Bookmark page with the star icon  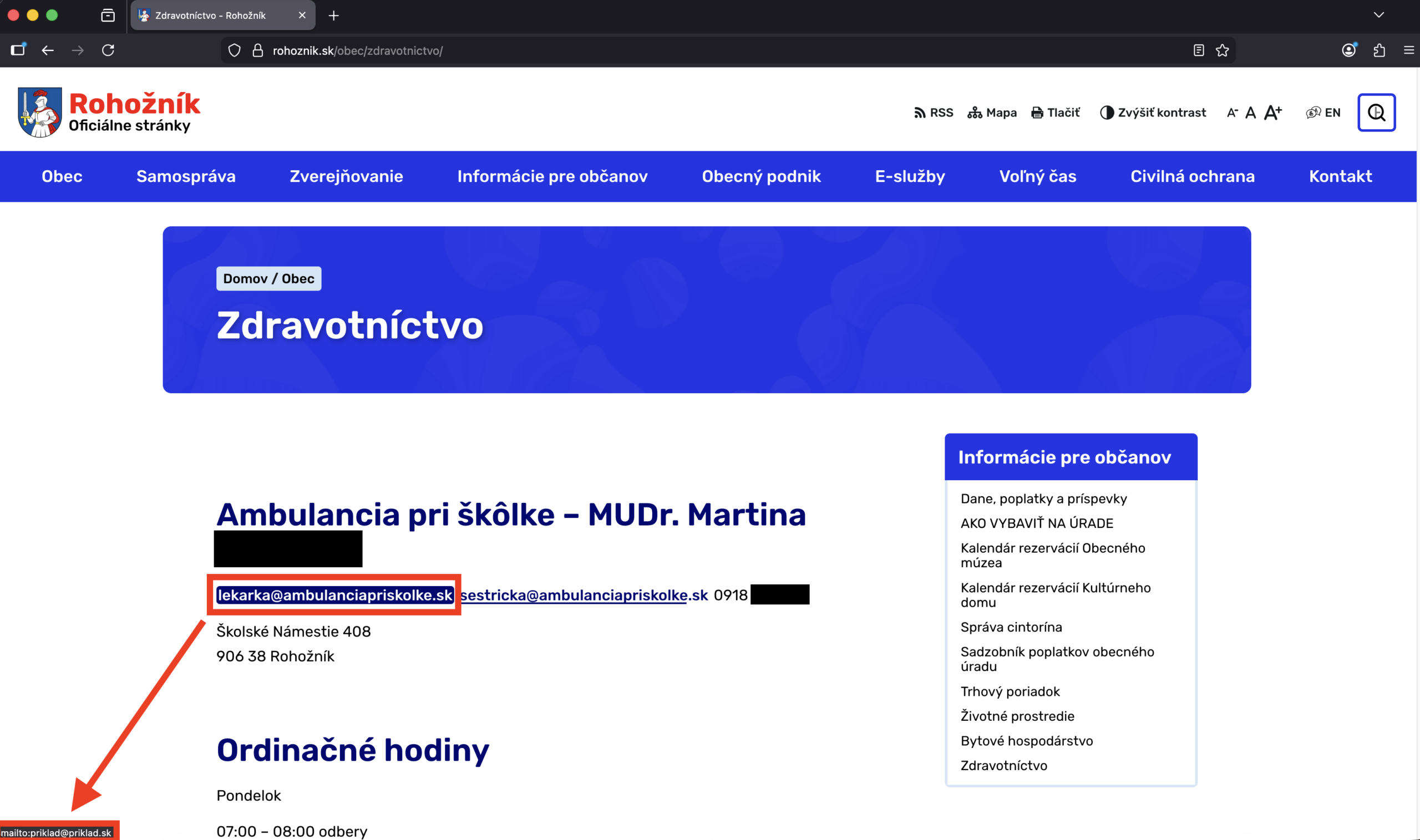[x=1222, y=50]
